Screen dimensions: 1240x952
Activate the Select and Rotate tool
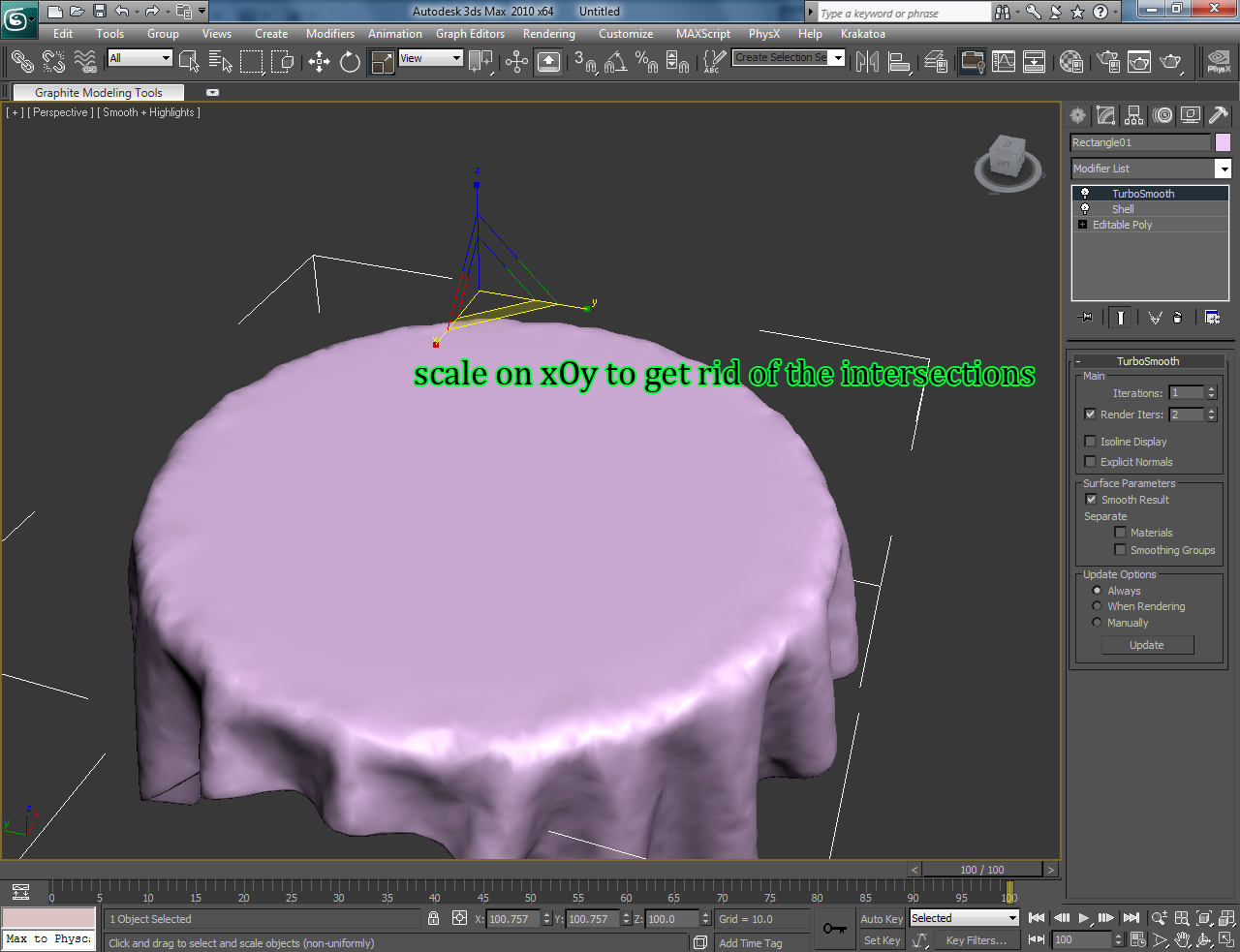coord(350,62)
